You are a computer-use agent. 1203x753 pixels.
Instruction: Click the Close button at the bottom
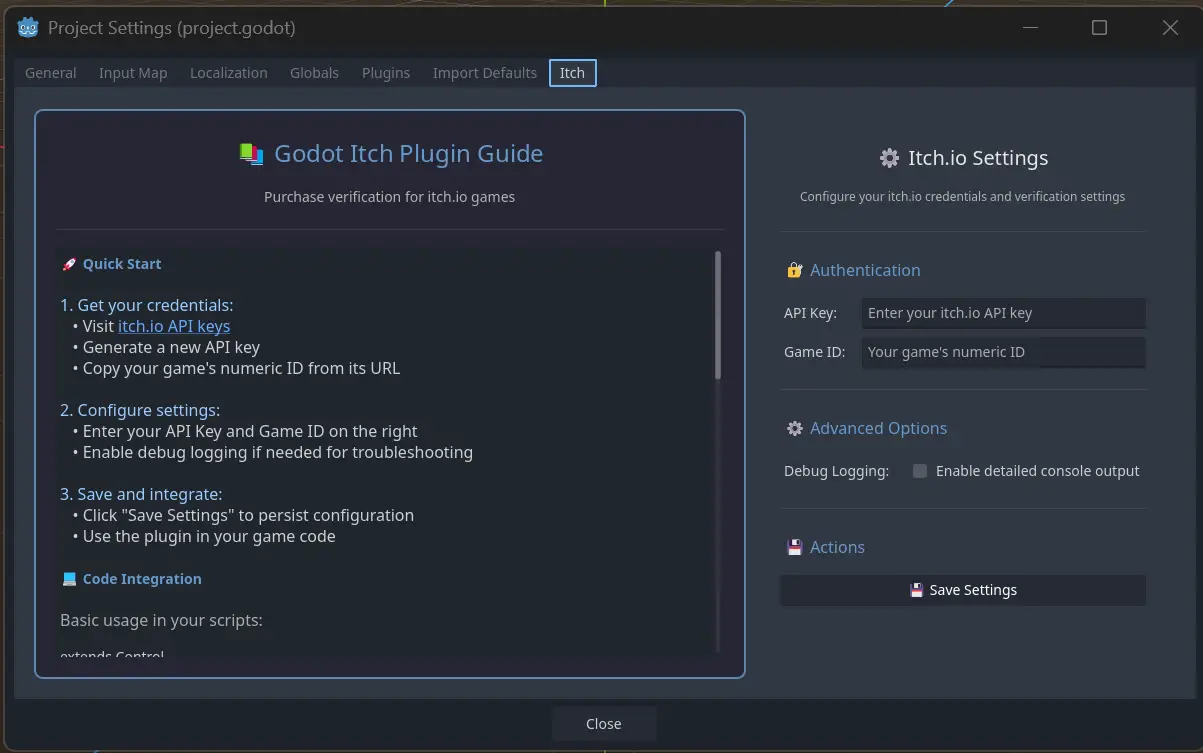coord(604,724)
